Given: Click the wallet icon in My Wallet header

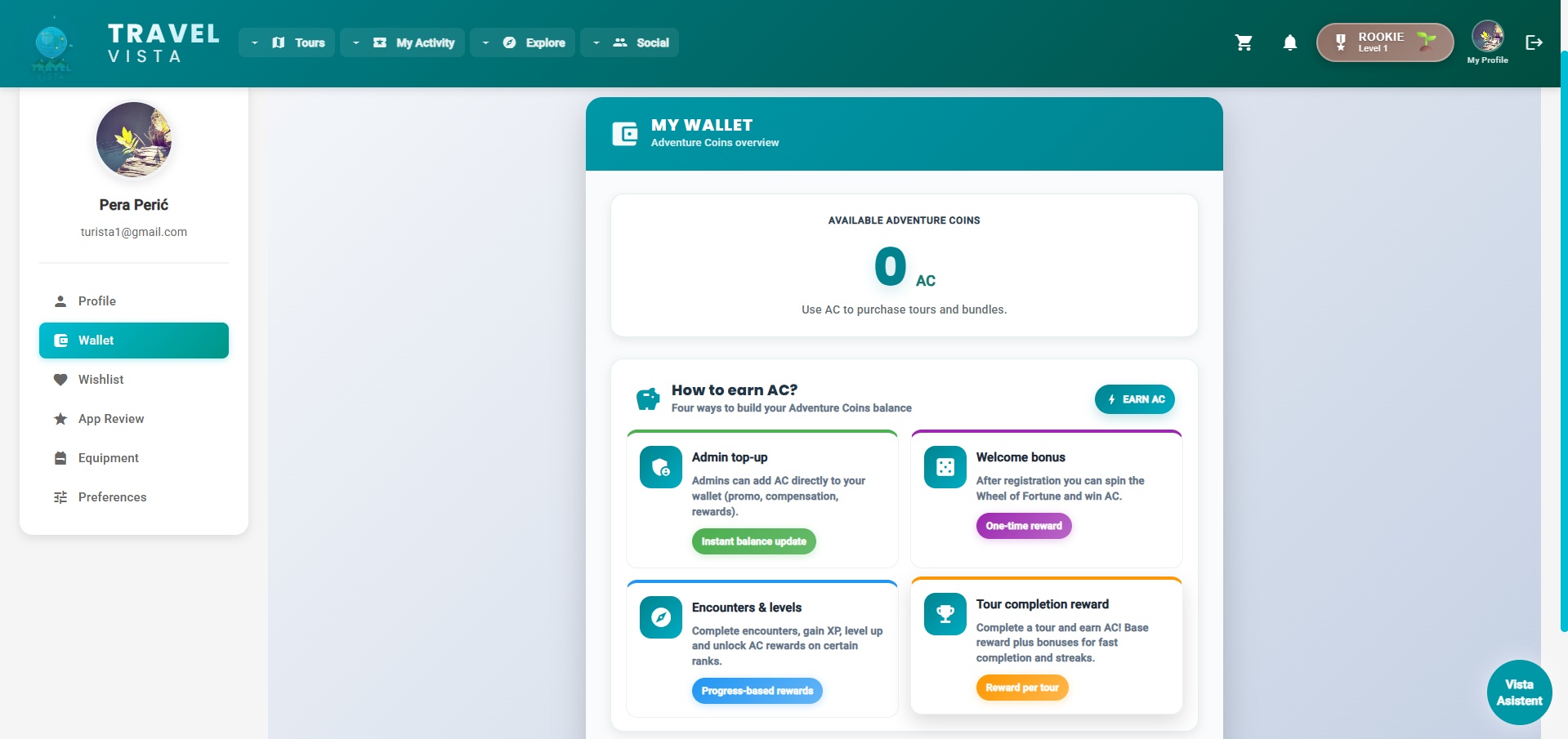Looking at the screenshot, I should [625, 134].
